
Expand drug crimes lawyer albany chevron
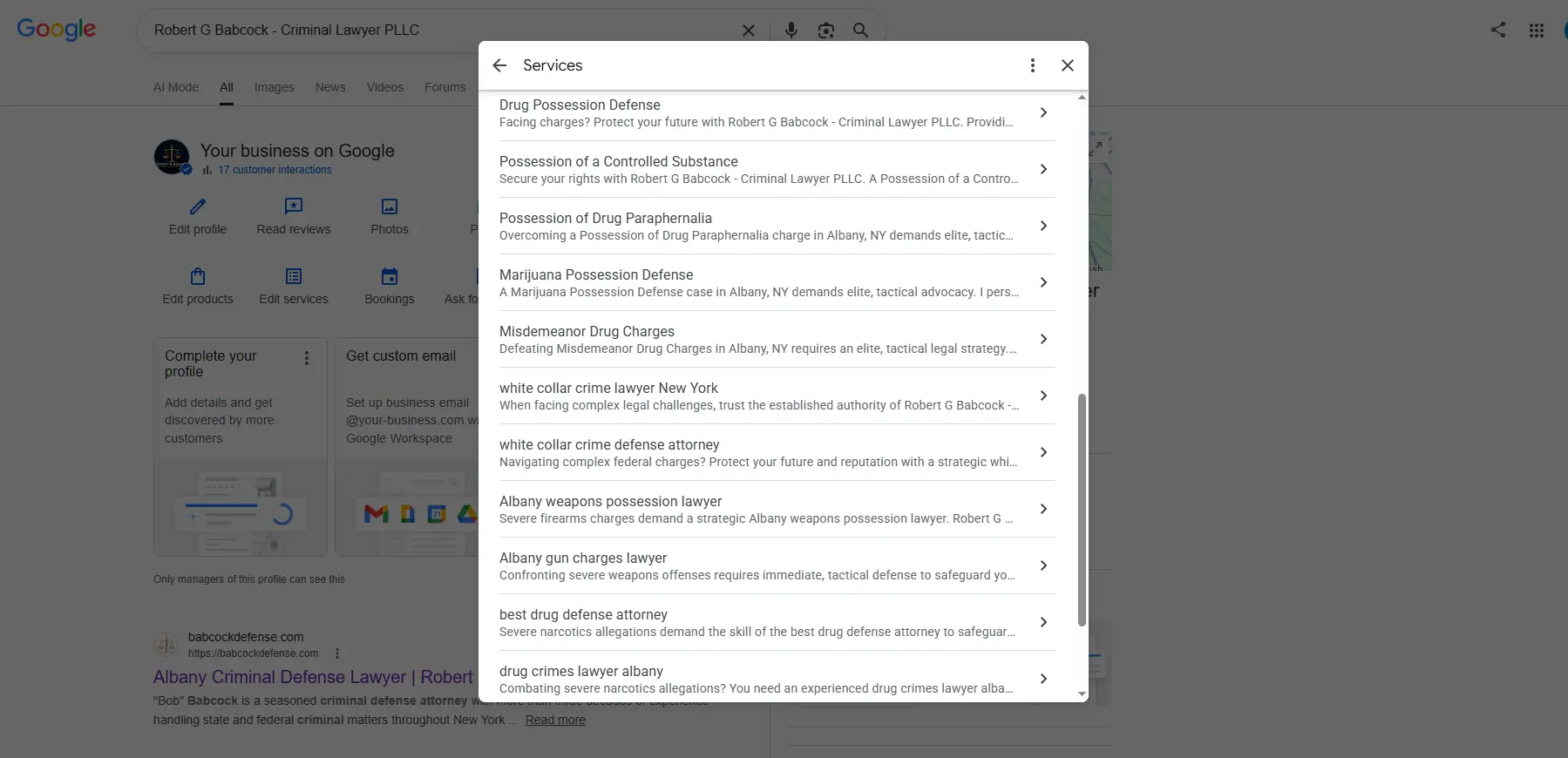click(x=1043, y=679)
